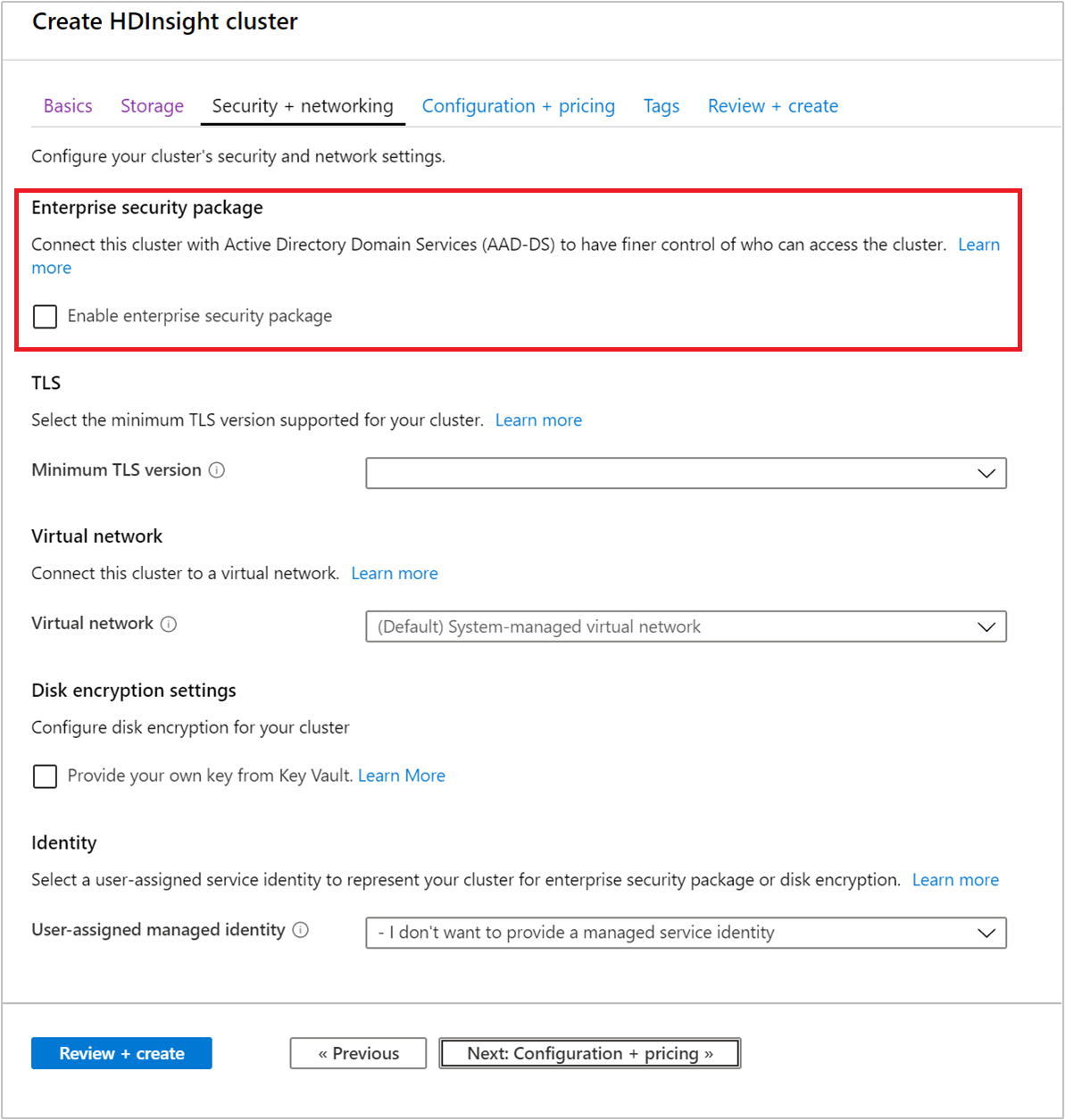The image size is (1065, 1120).
Task: Click Learn more next to TLS description
Action: 538,419
